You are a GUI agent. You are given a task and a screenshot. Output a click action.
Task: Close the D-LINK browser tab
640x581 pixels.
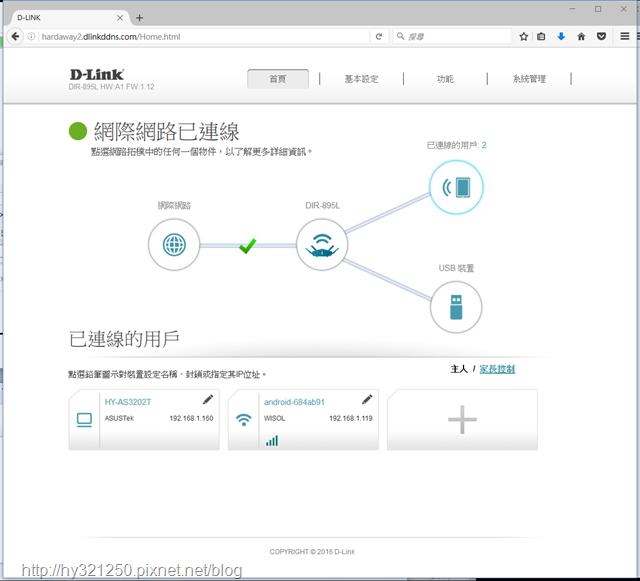tap(120, 18)
